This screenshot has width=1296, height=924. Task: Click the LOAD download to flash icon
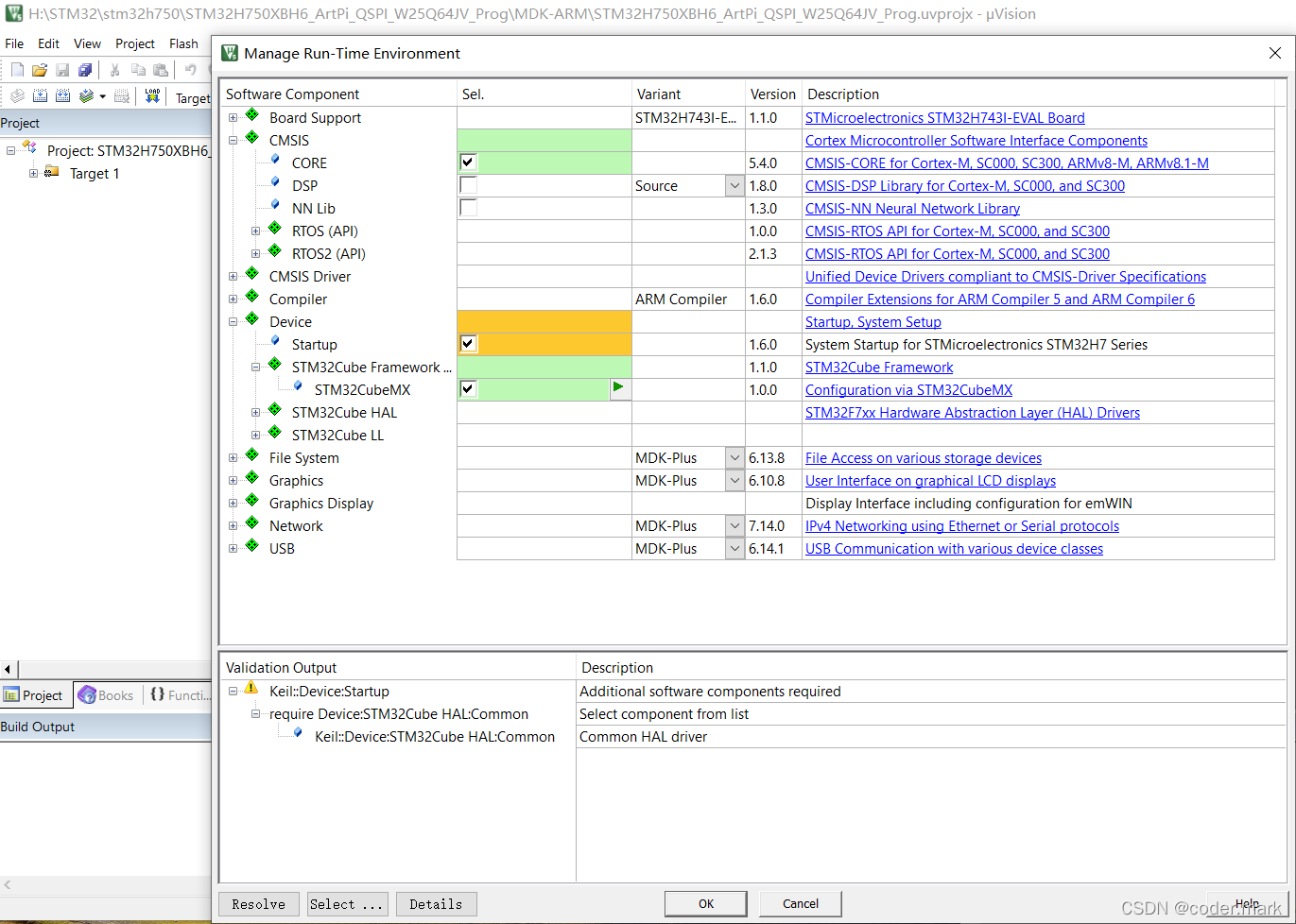pyautogui.click(x=153, y=96)
